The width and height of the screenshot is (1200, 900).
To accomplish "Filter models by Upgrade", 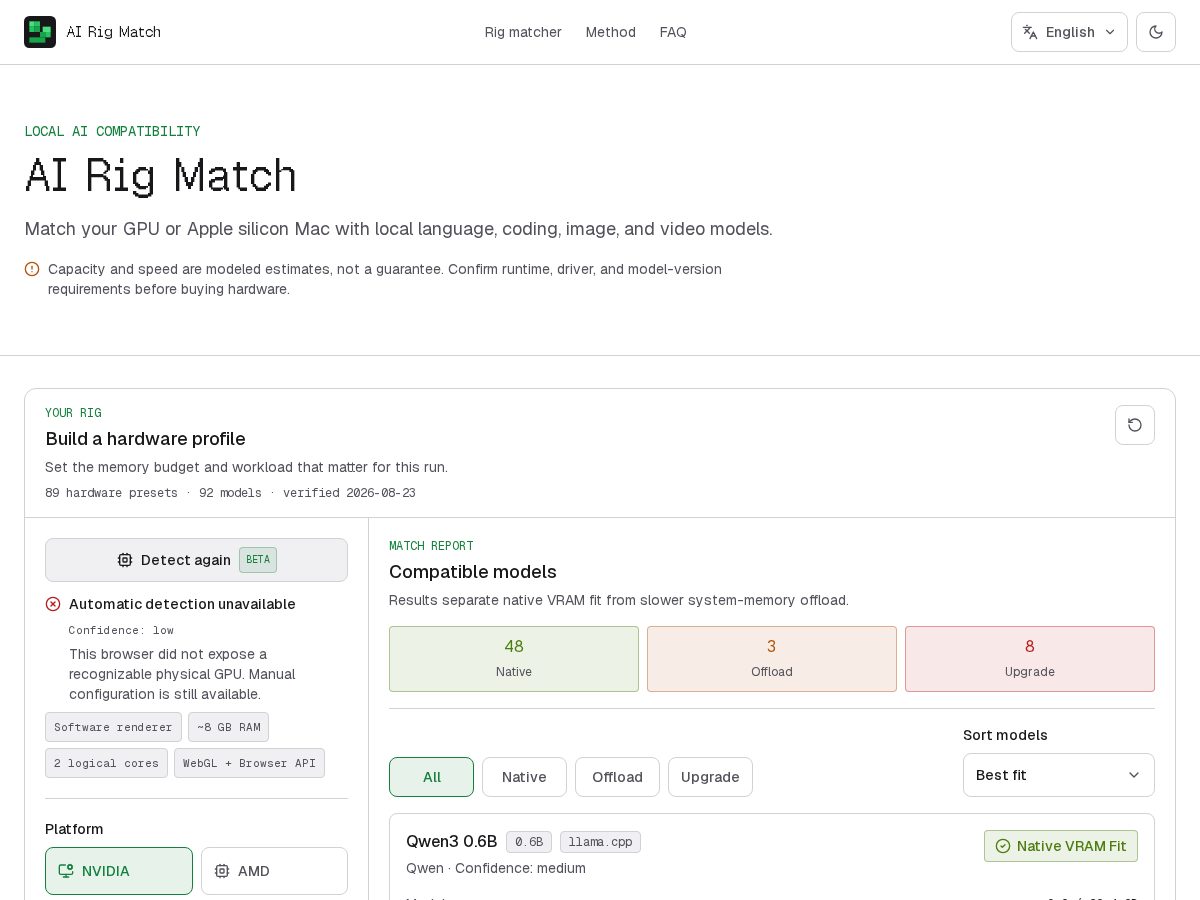I will click(710, 777).
